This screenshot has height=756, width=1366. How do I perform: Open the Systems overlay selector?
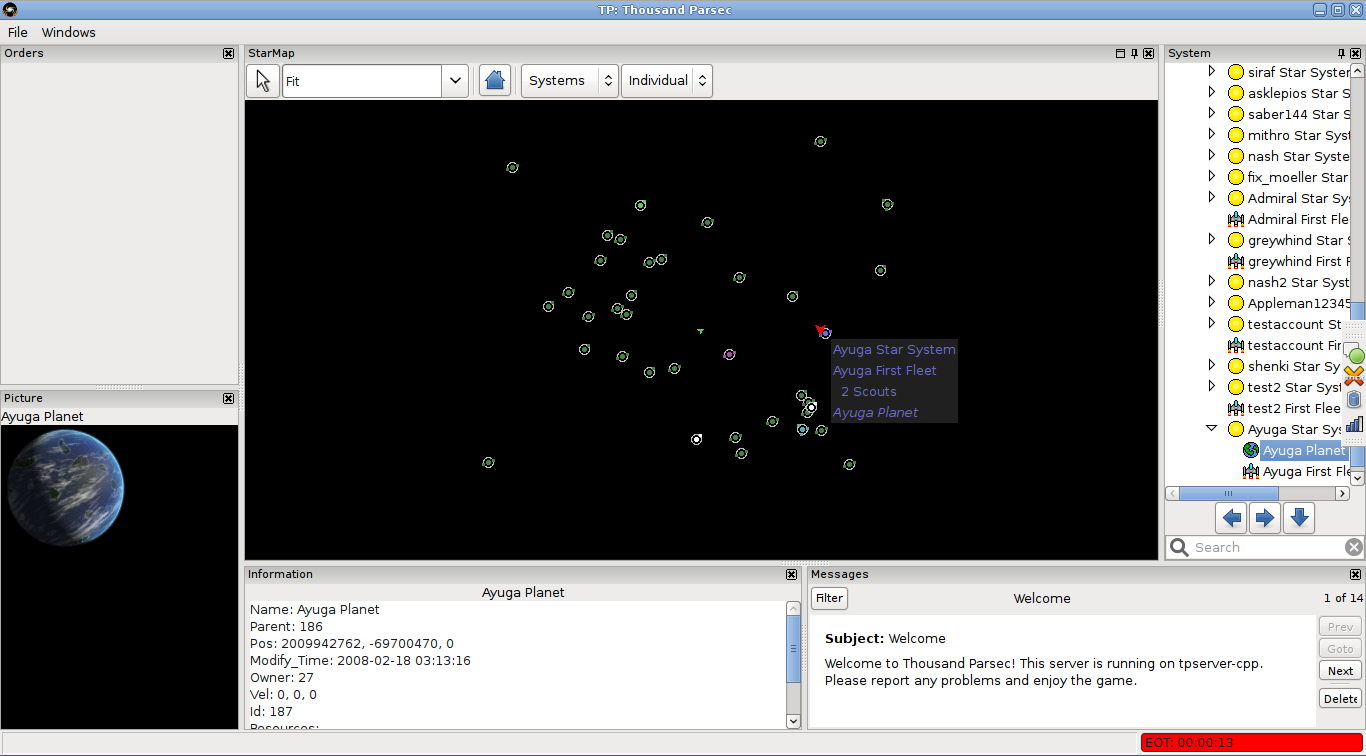(569, 81)
